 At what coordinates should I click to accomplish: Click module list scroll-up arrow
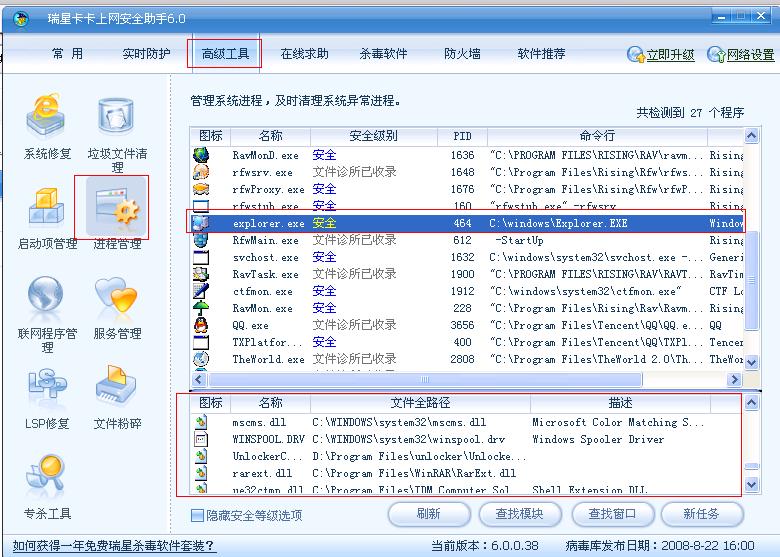tap(751, 402)
